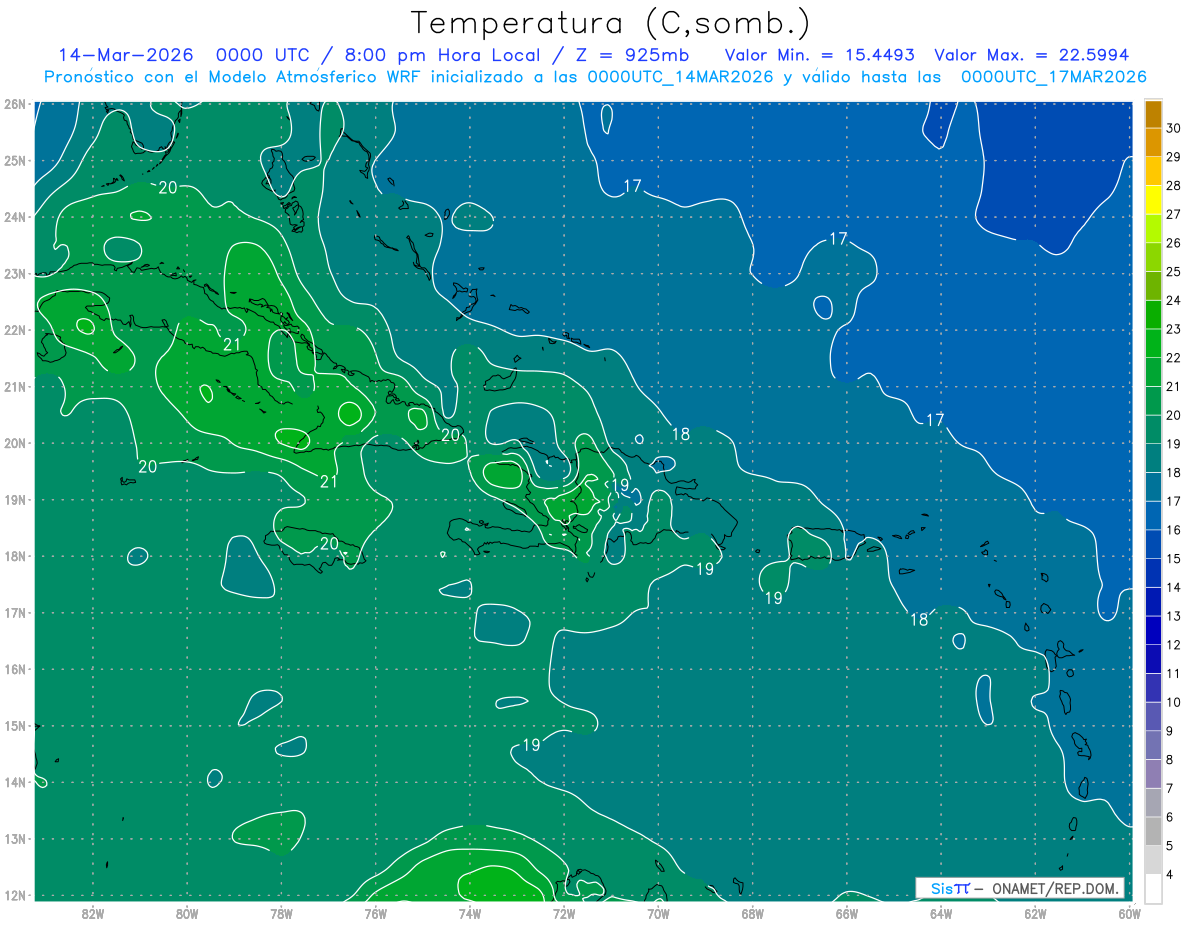Click the yellow colorbar swatch between 27 and 28
This screenshot has width=1200, height=927.
tap(1153, 200)
